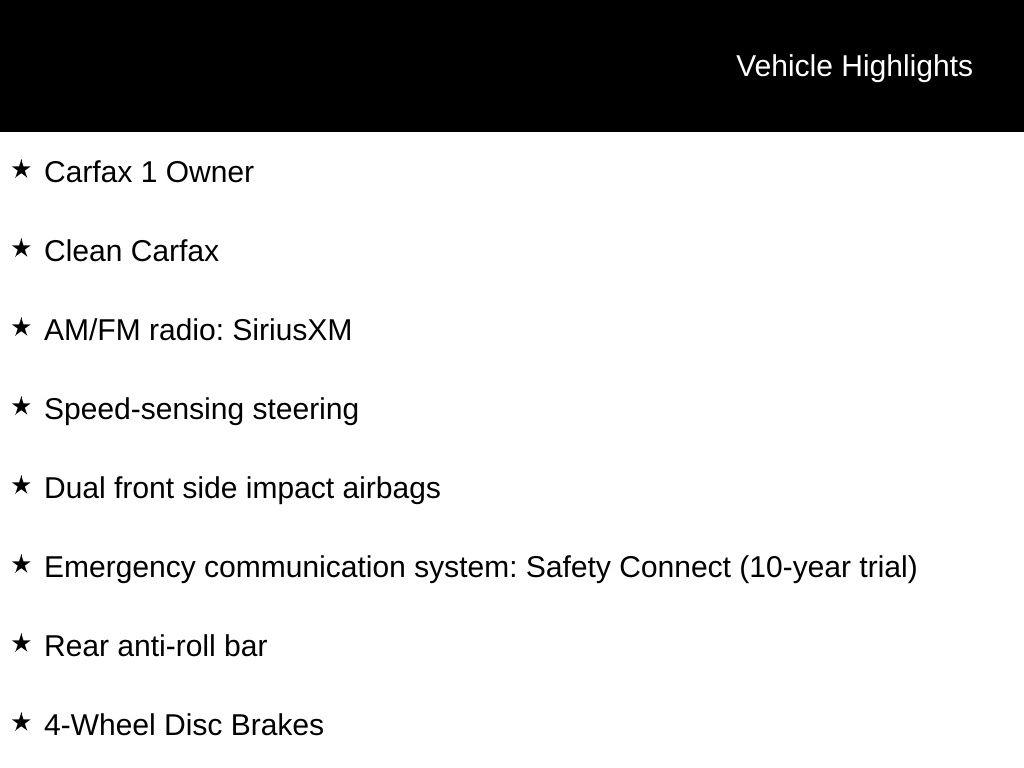Click the (10-year trial) text
The width and height of the screenshot is (1024, 768).
pyautogui.click(x=828, y=568)
